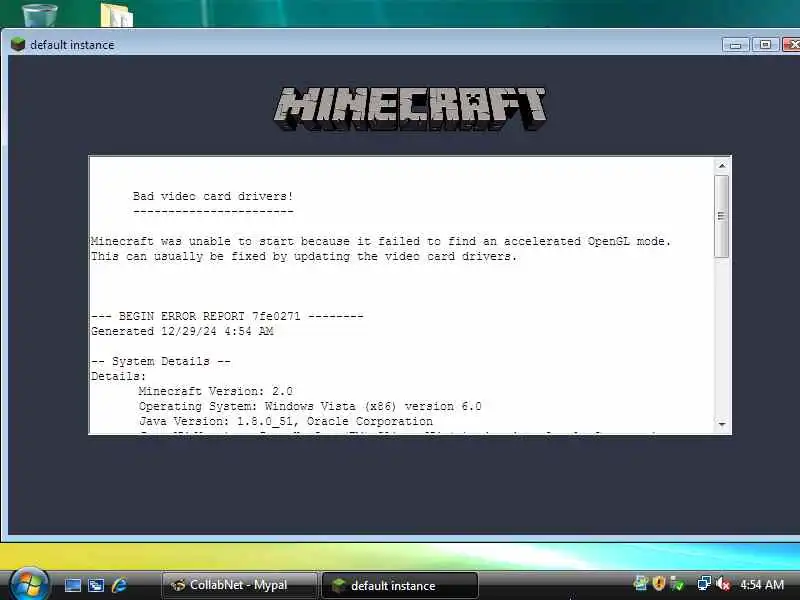Image resolution: width=800 pixels, height=600 pixels.
Task: Click the "Java Version: 1.8.0_51" line
Action: click(x=285, y=421)
